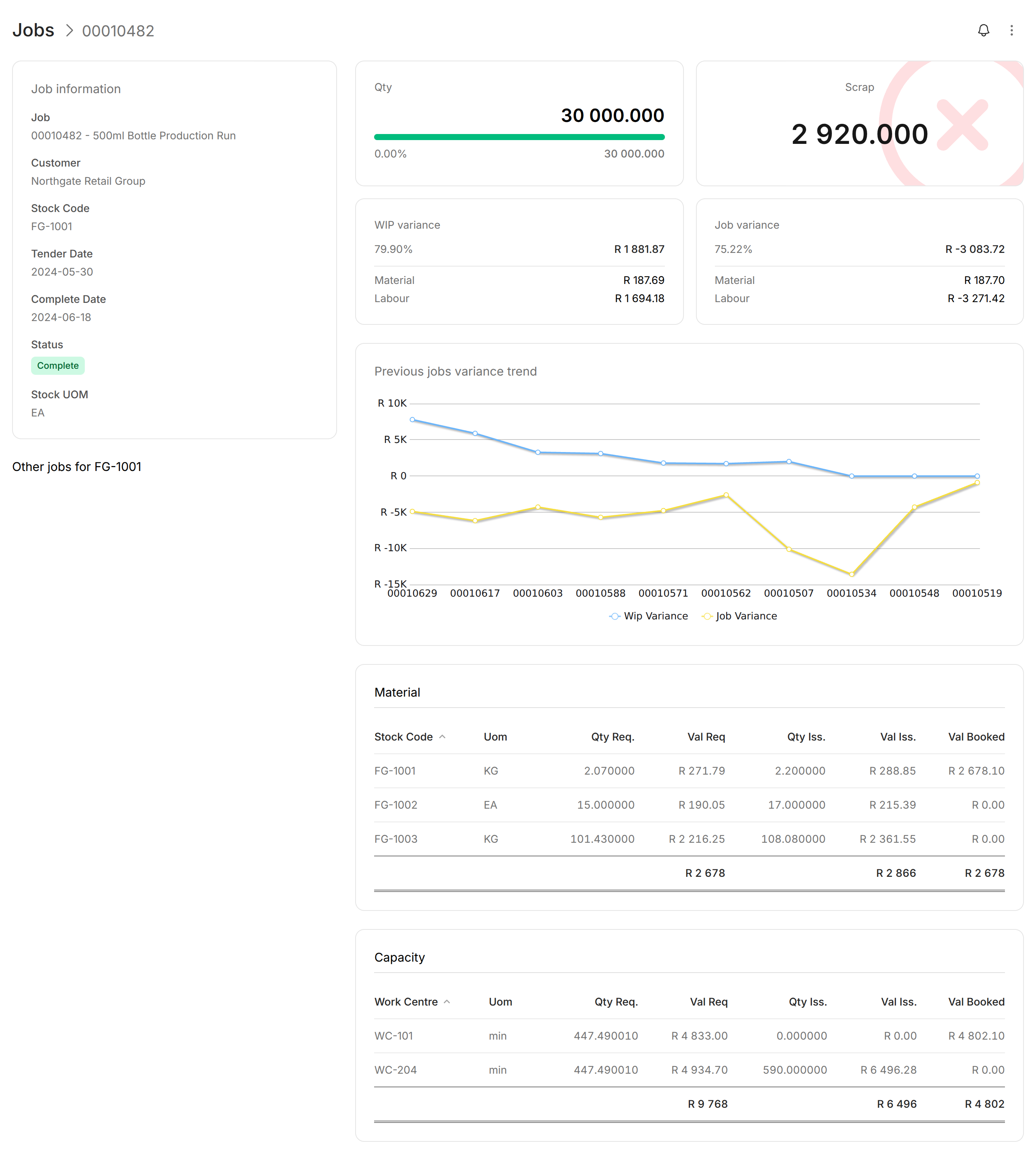Click the Other jobs for FG-1001 heading
The height and width of the screenshot is (1160, 1036).
click(x=77, y=467)
